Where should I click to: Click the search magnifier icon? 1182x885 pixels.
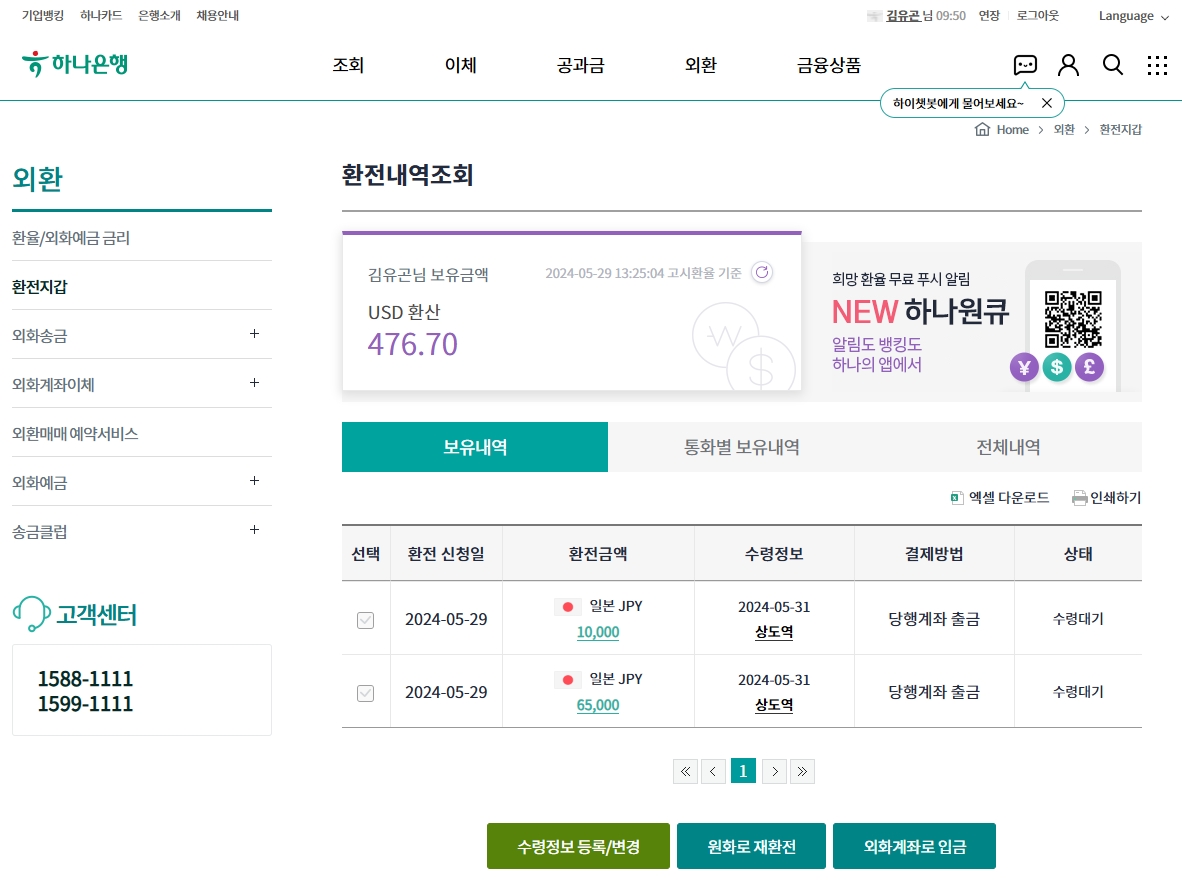point(1113,64)
